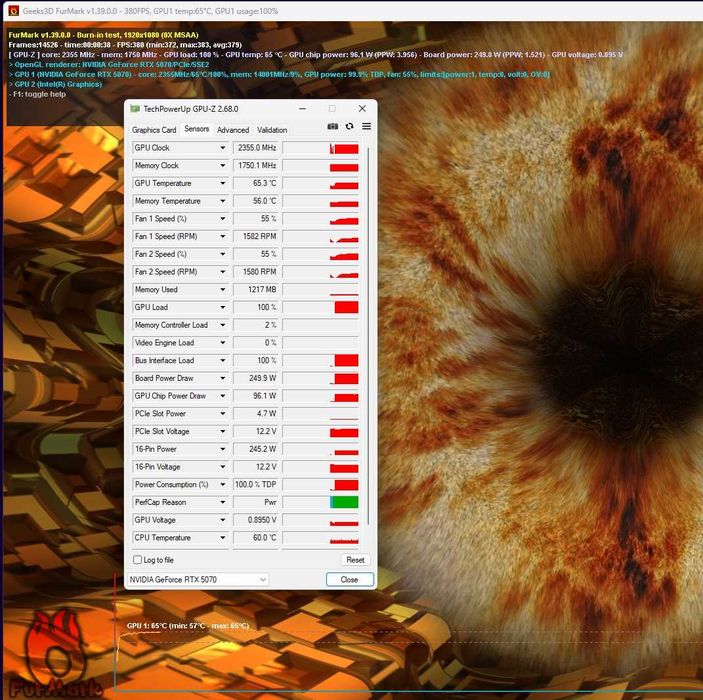
Task: Expand the Memory Clock sensor dropdown
Action: pyautogui.click(x=222, y=165)
